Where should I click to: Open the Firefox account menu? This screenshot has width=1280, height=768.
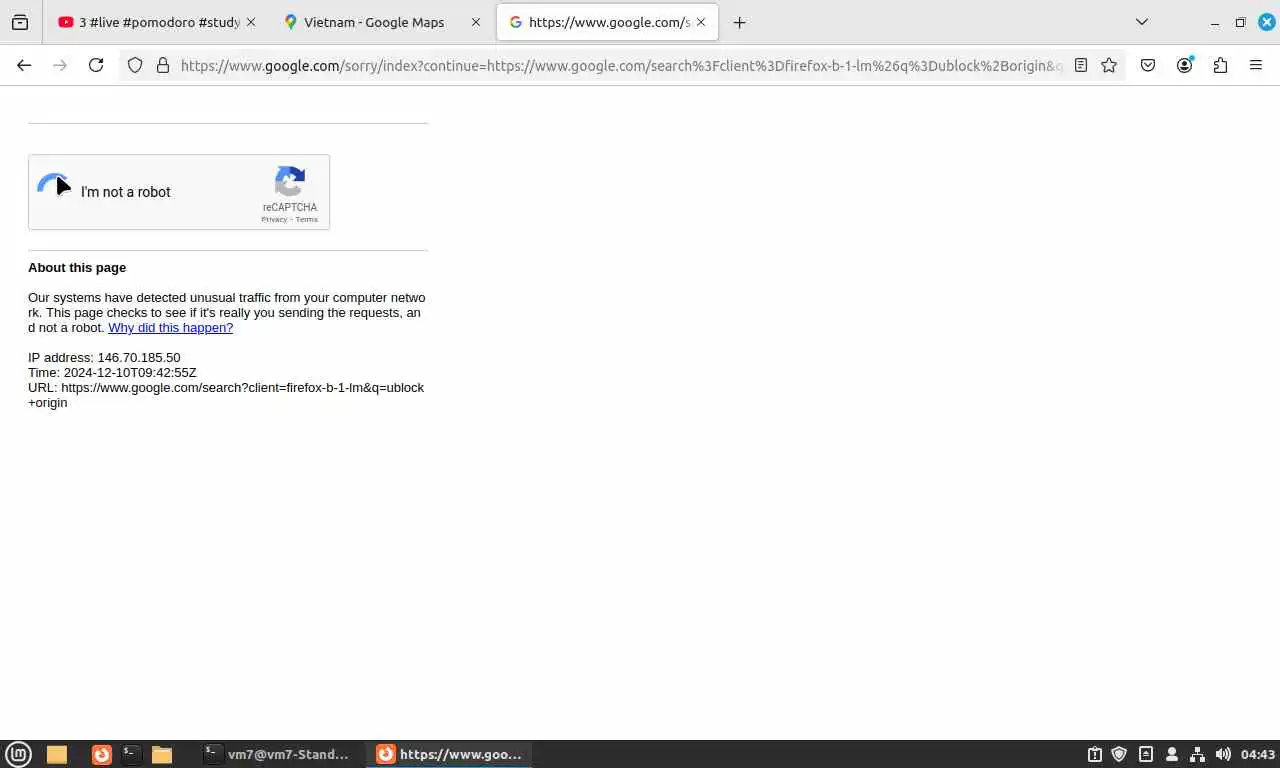(x=1185, y=65)
